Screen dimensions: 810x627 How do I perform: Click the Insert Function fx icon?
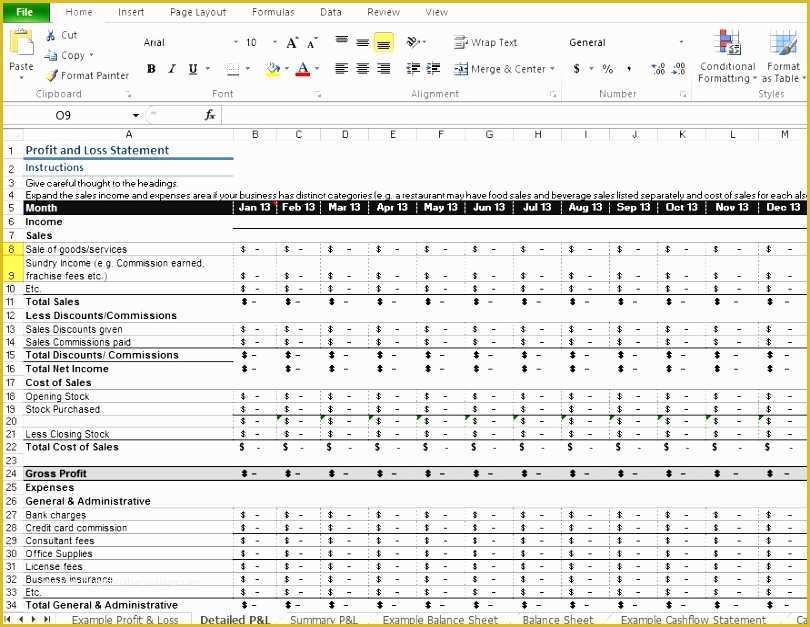tap(210, 115)
